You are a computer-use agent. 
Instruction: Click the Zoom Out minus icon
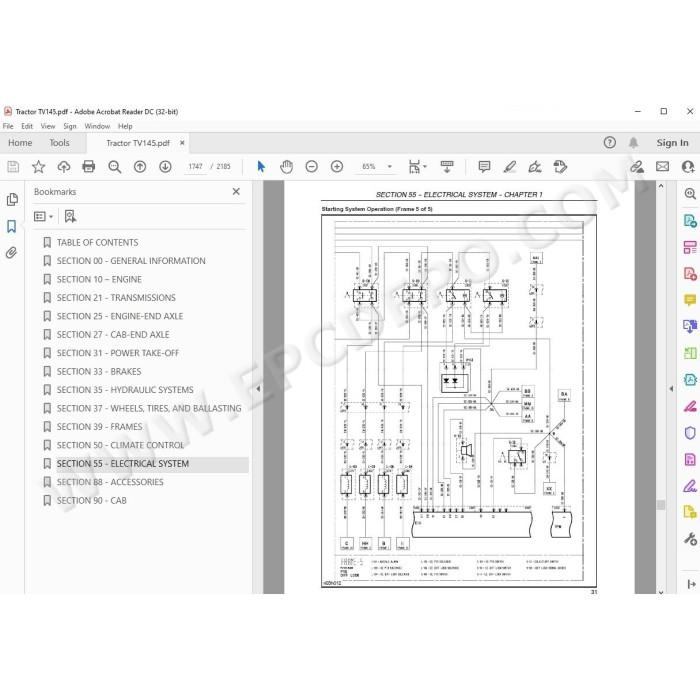point(312,167)
